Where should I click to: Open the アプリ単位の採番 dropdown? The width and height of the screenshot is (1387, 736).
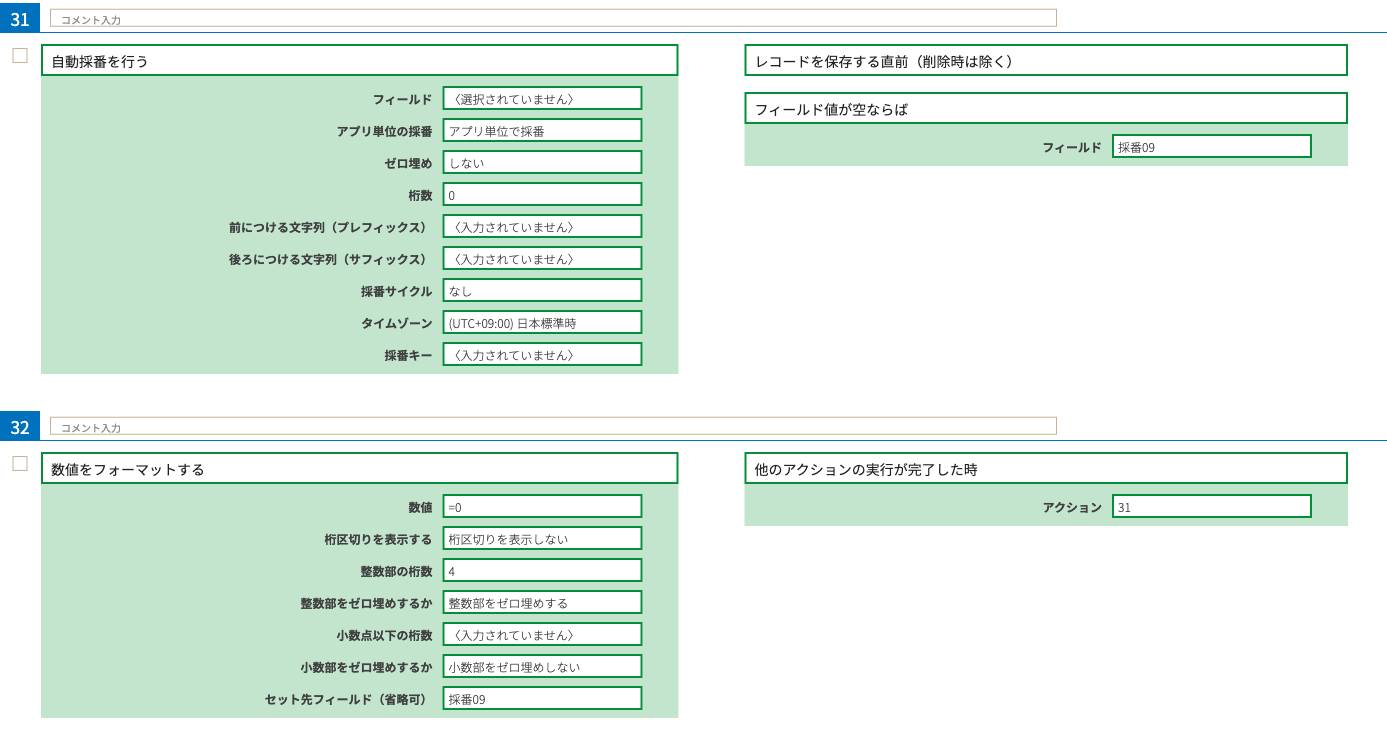tap(542, 131)
